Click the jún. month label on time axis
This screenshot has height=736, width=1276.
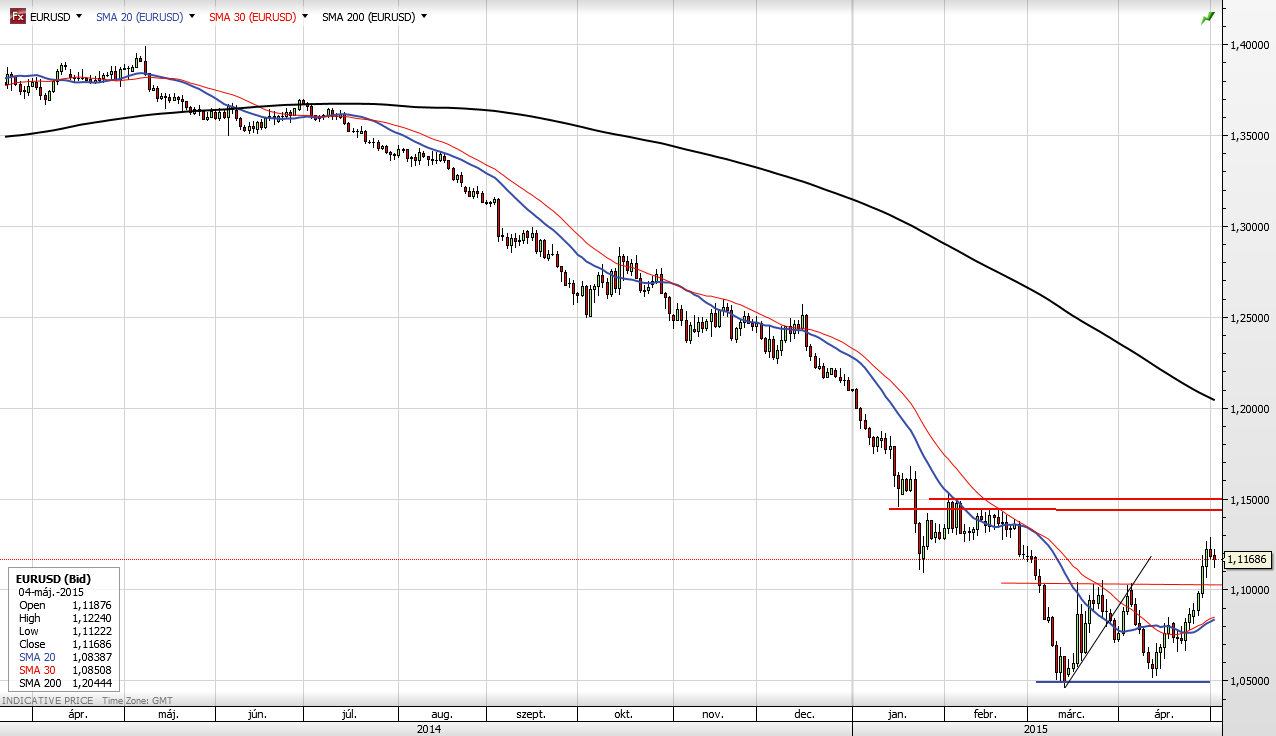tap(257, 715)
